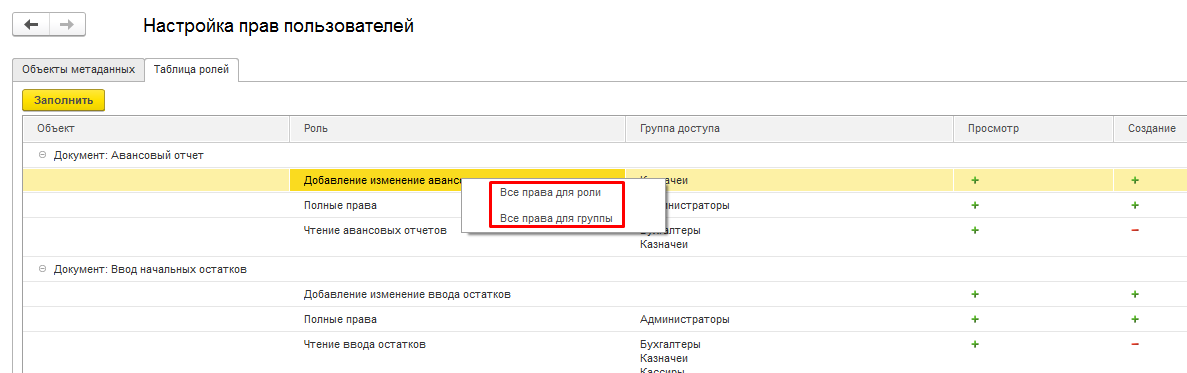
Task: Select Полные права under Ввод начальных остатков
Action: 340,319
